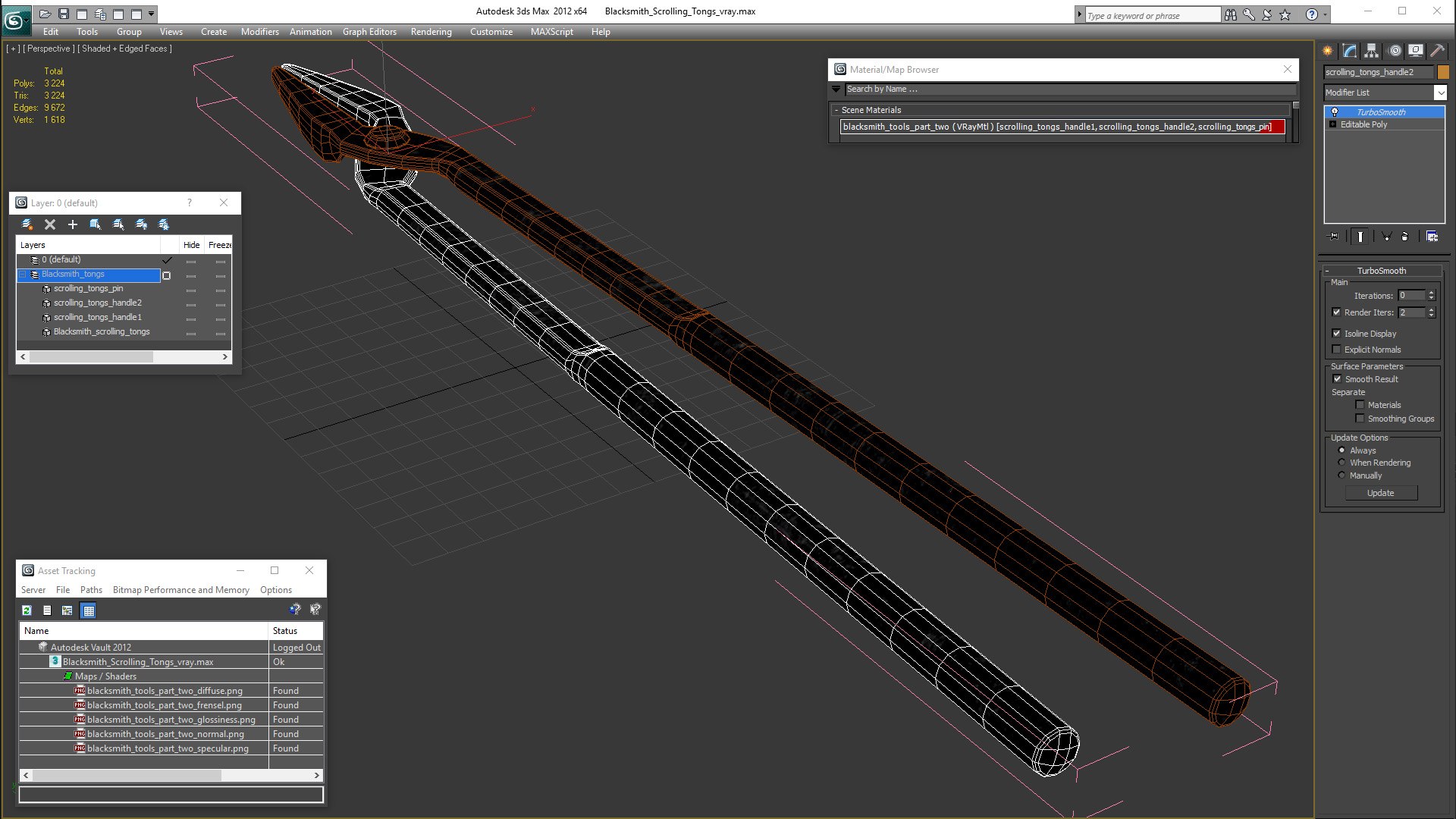Refresh the Asset Tracking list

(27, 610)
